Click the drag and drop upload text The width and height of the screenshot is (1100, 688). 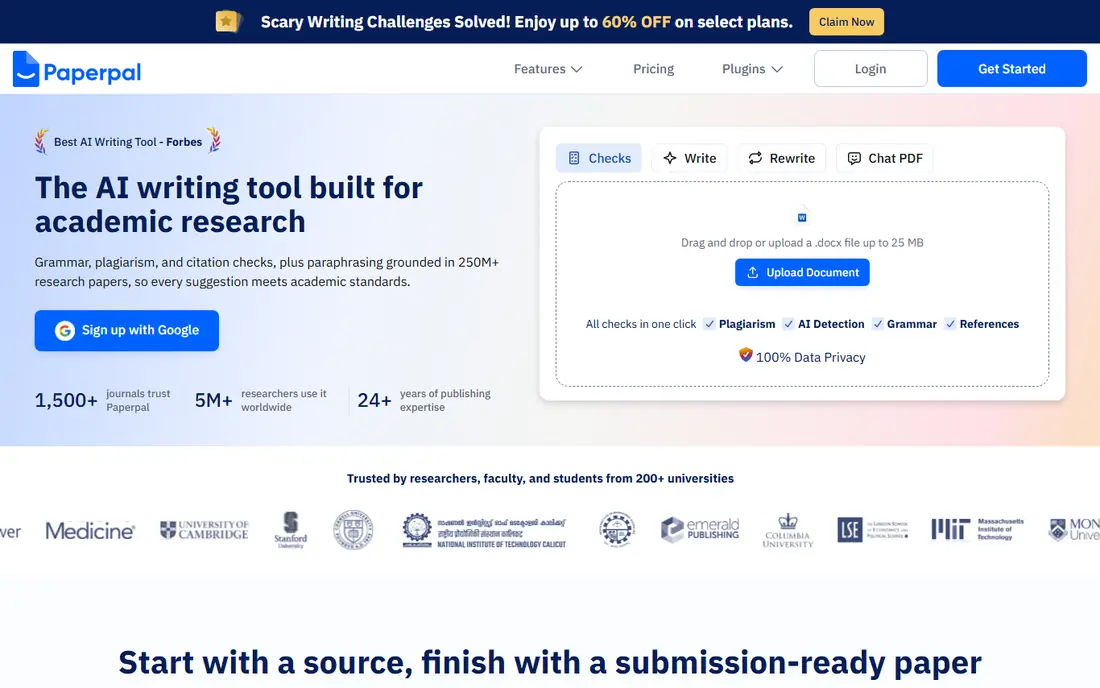click(802, 243)
